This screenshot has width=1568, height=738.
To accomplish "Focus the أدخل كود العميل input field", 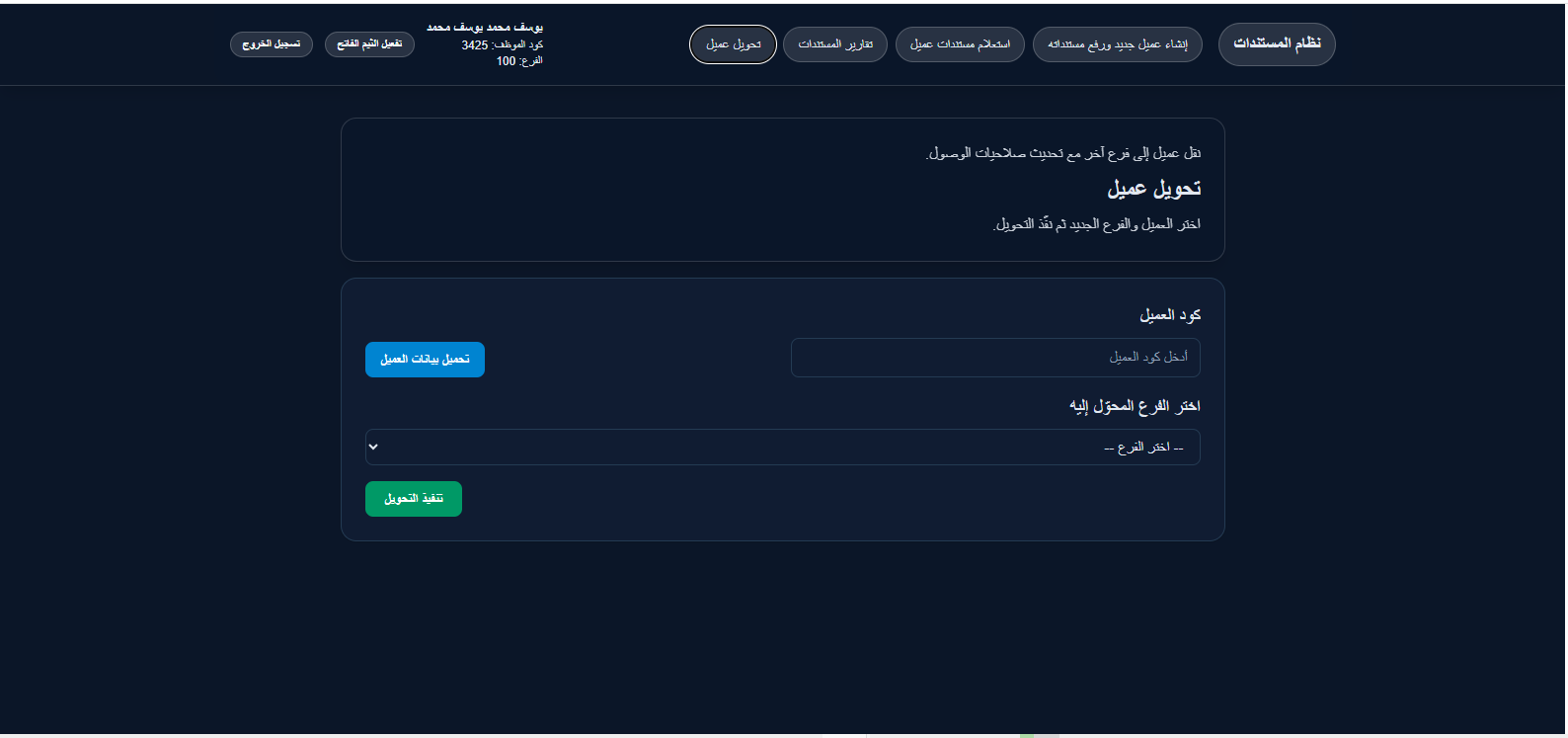I will tap(995, 358).
